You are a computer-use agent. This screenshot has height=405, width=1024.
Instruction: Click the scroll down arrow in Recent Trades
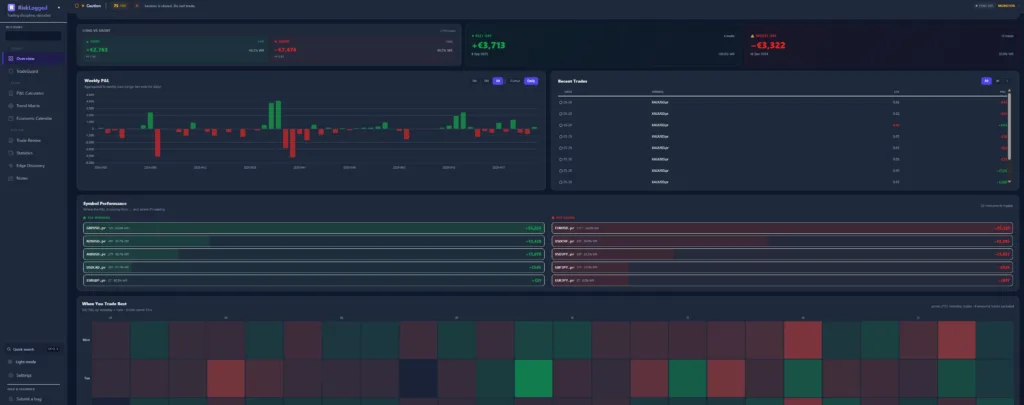click(1010, 182)
